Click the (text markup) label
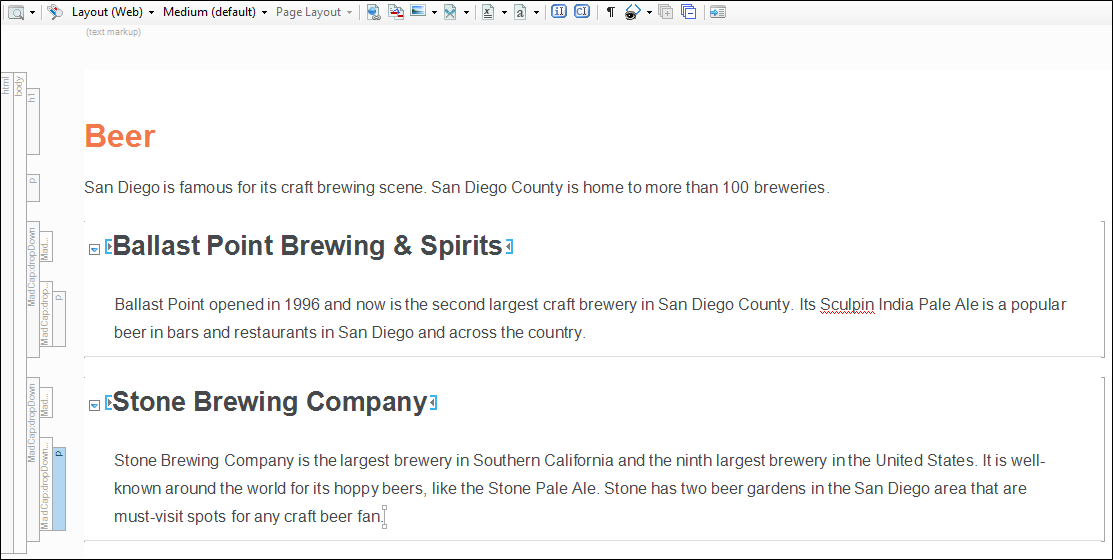Screen dimensions: 1113x560 114,32
